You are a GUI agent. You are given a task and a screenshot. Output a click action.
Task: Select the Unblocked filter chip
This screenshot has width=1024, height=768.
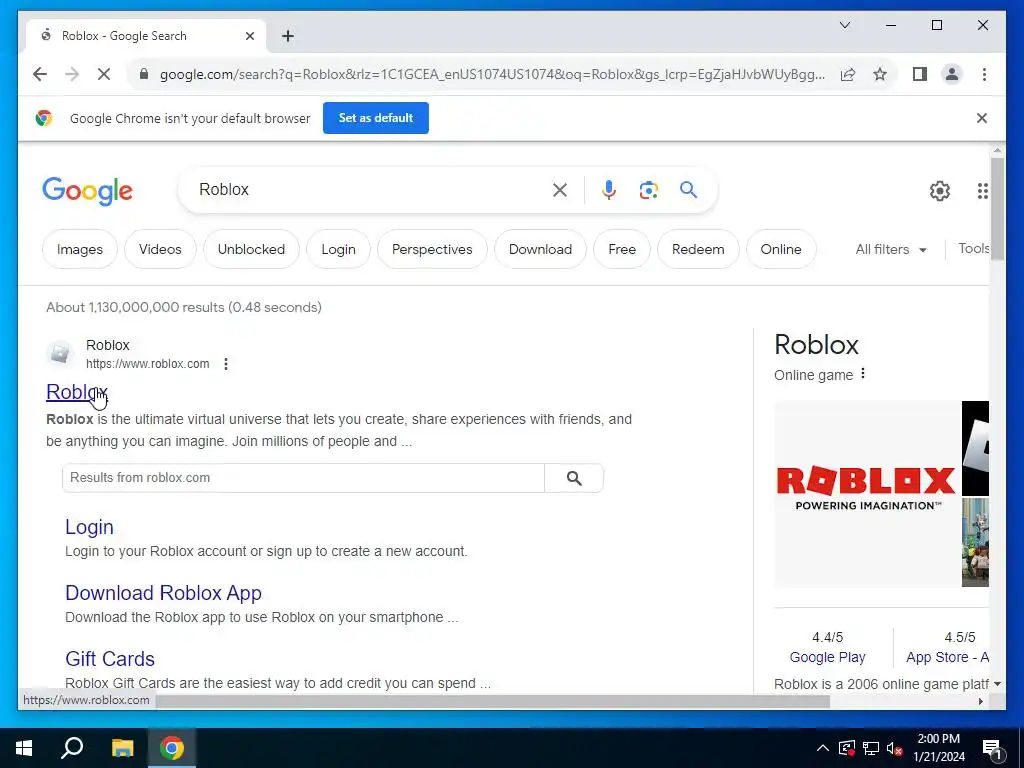pyautogui.click(x=251, y=249)
